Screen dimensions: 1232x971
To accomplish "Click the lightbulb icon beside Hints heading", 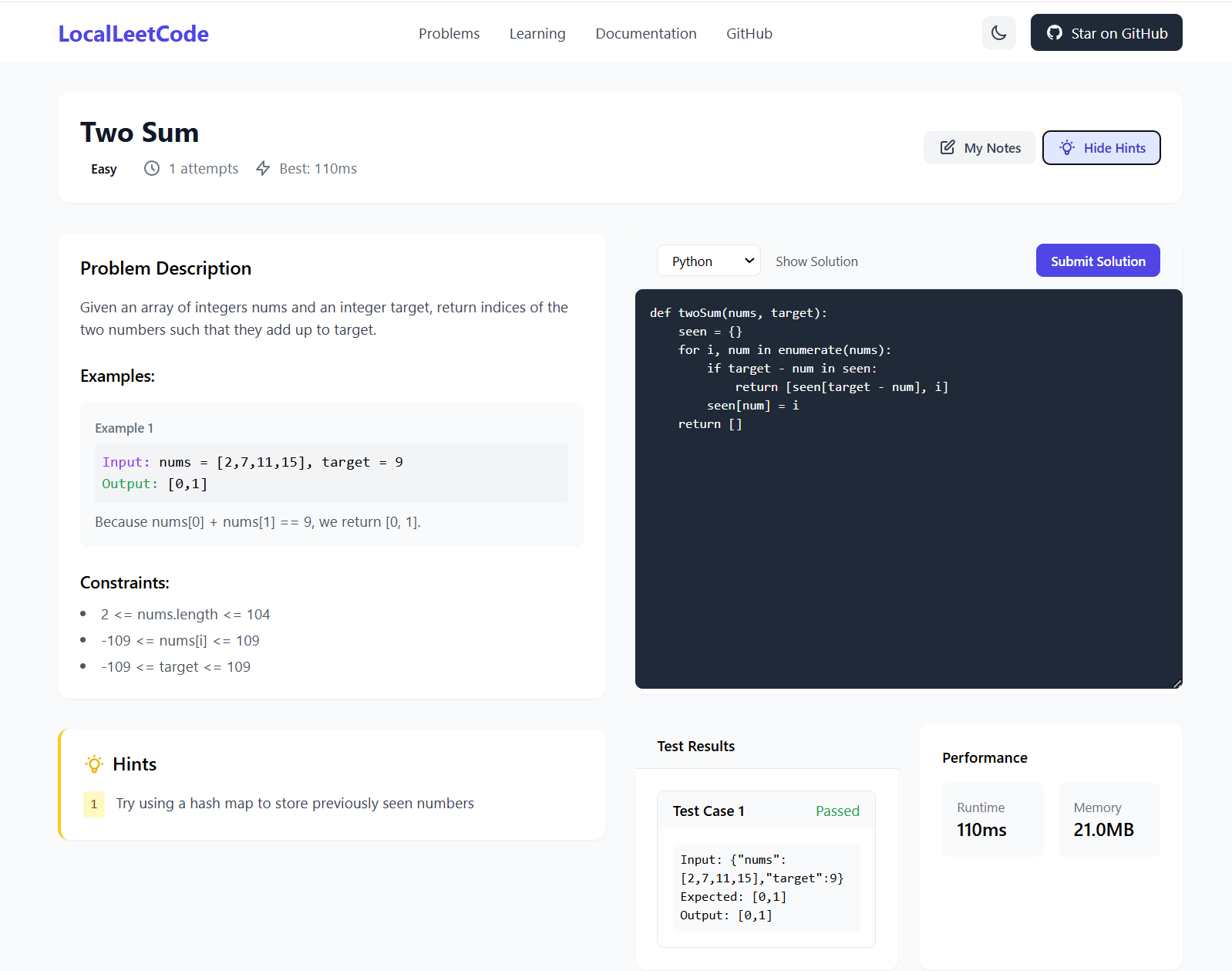I will click(94, 764).
